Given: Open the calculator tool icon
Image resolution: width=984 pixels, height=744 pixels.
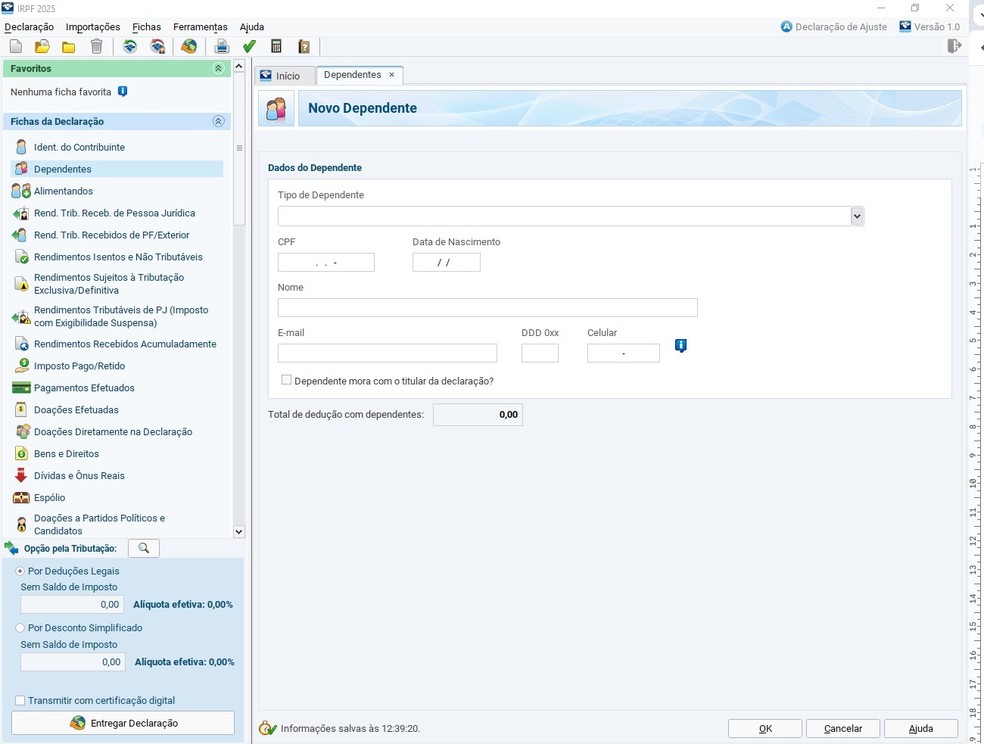Looking at the screenshot, I should 277,47.
